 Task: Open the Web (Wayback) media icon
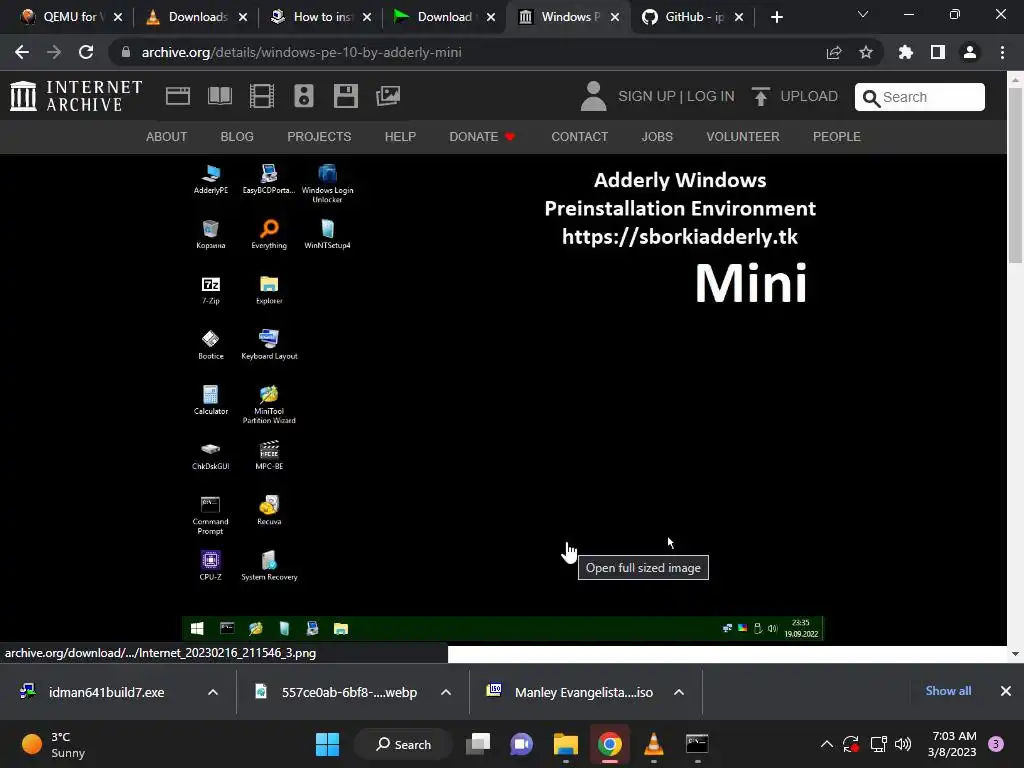click(178, 96)
